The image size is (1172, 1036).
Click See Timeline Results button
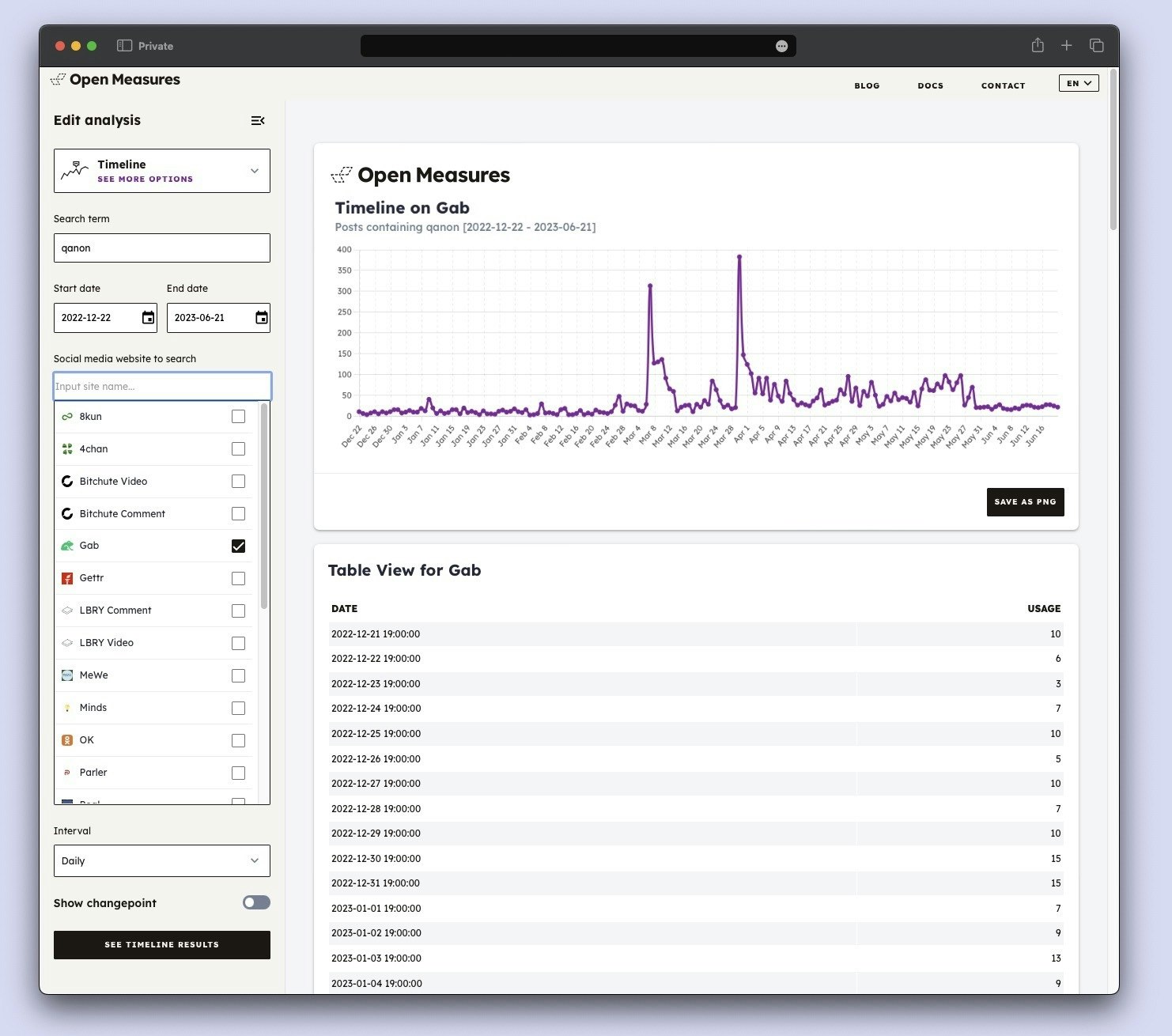tap(162, 945)
